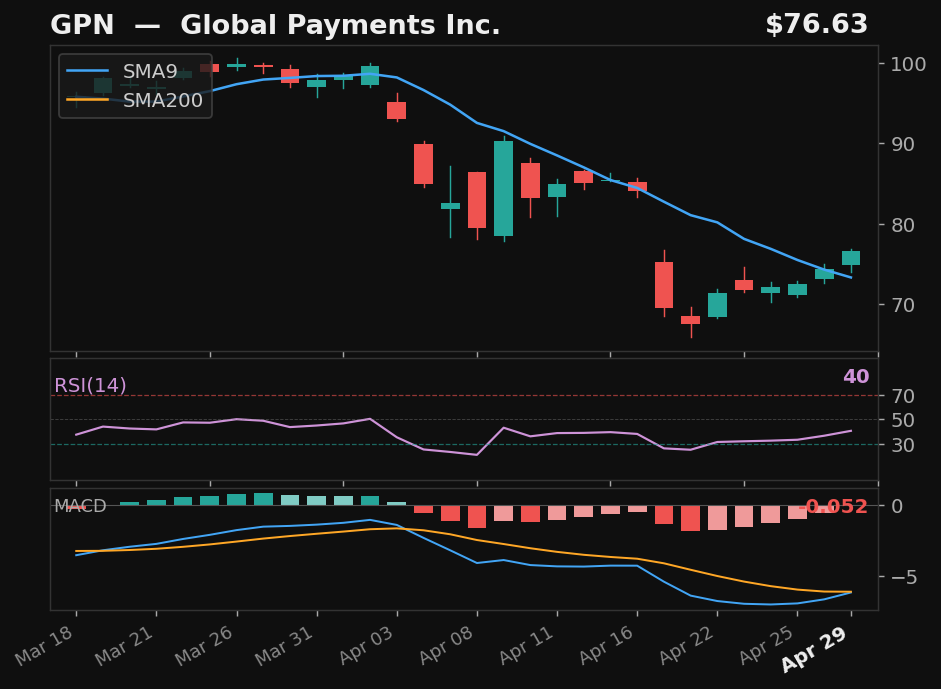Click the bold Apr 29 date label

(x=814, y=649)
